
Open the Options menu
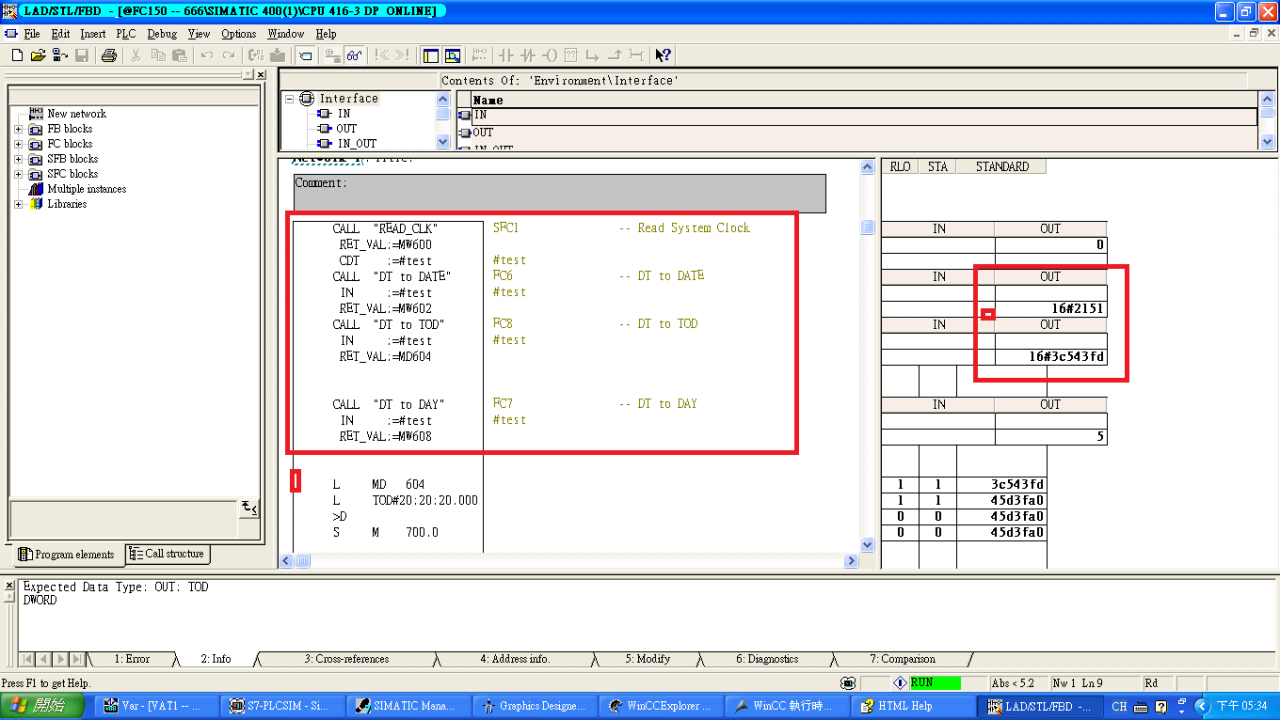(238, 34)
